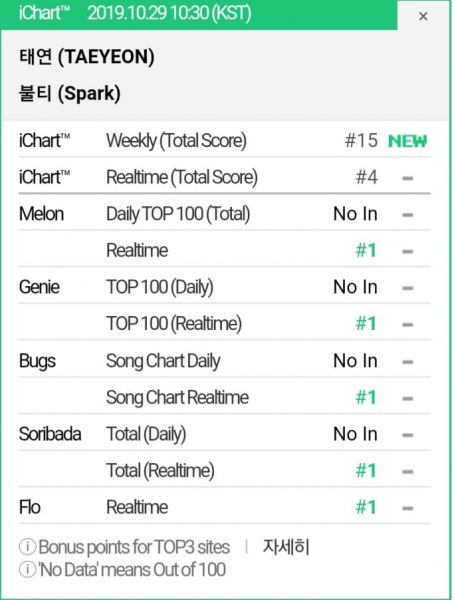Close the iChart popup with X
This screenshot has width=454, height=600.
(x=423, y=16)
